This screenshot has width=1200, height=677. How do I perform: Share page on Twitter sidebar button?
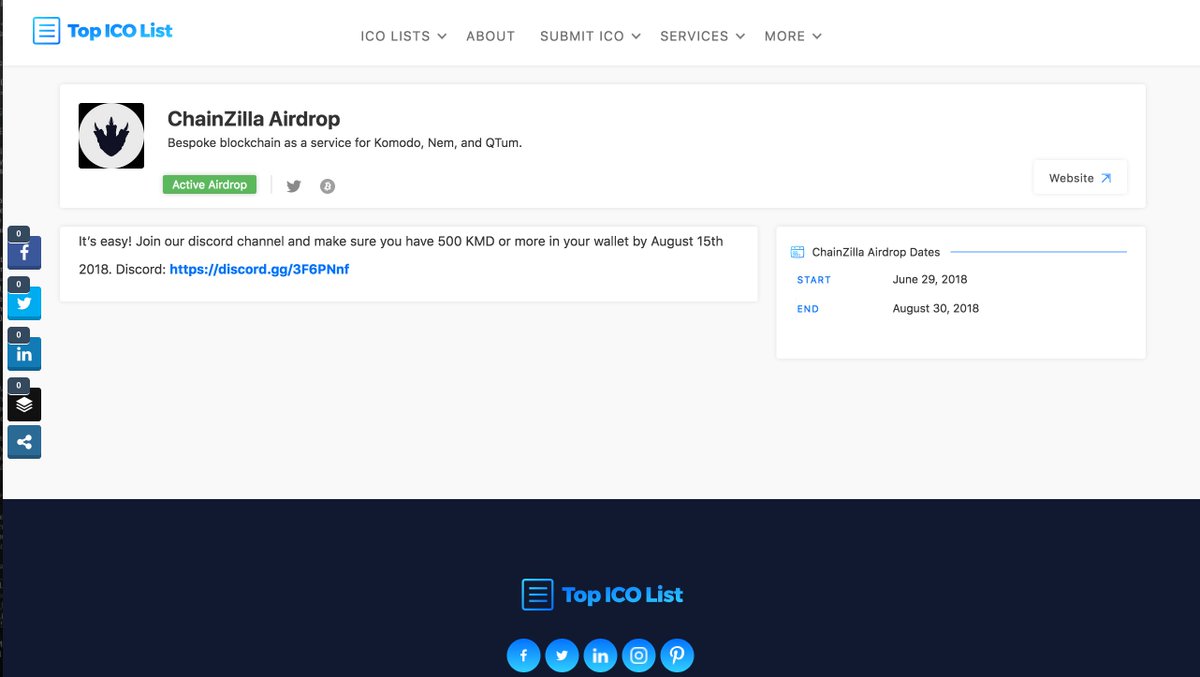pos(24,303)
